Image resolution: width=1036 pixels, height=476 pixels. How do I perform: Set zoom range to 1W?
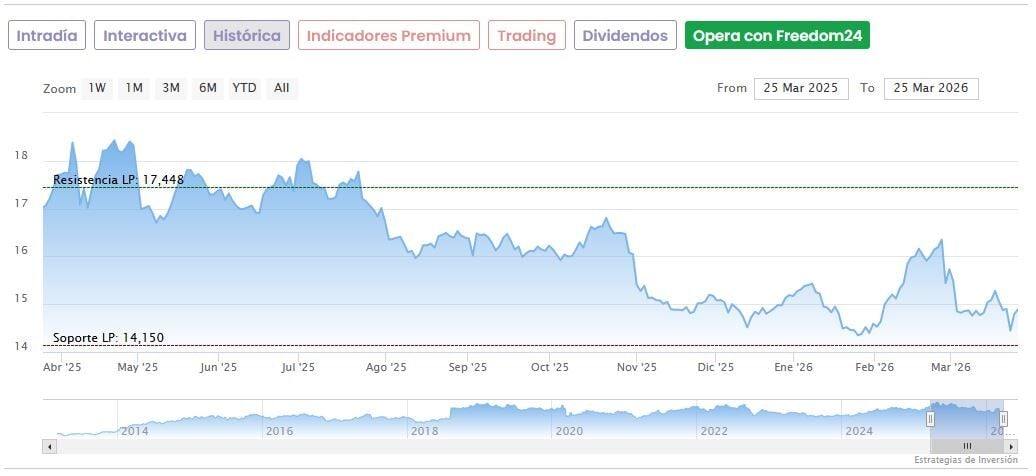point(97,88)
